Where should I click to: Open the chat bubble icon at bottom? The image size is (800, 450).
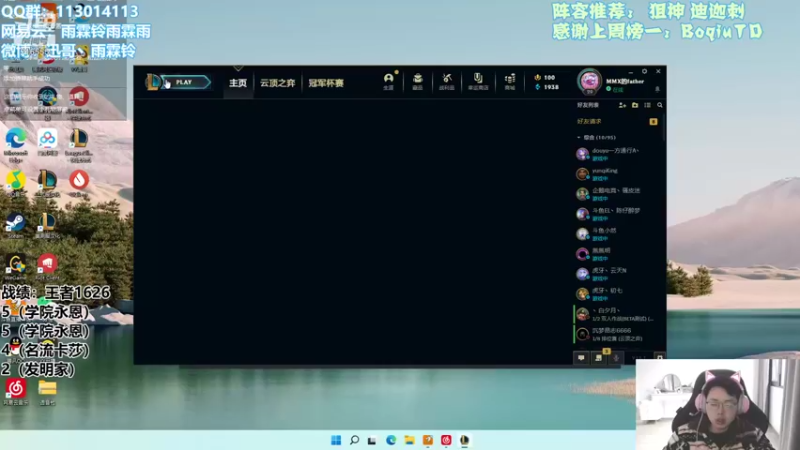coord(581,358)
